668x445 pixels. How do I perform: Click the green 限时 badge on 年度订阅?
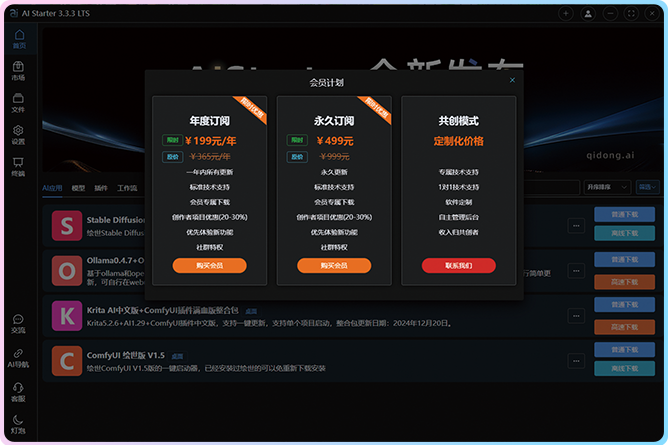(172, 140)
